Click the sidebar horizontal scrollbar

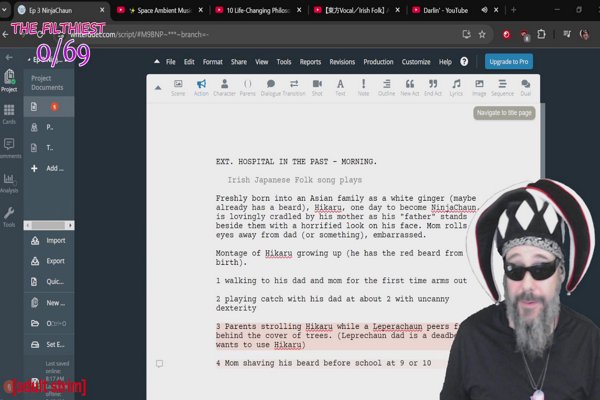point(49,225)
